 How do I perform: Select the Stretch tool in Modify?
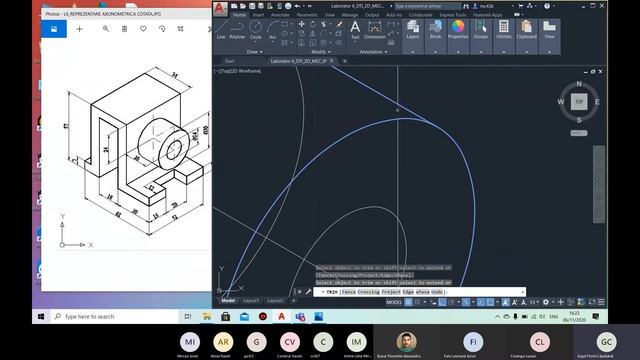pyautogui.click(x=301, y=42)
